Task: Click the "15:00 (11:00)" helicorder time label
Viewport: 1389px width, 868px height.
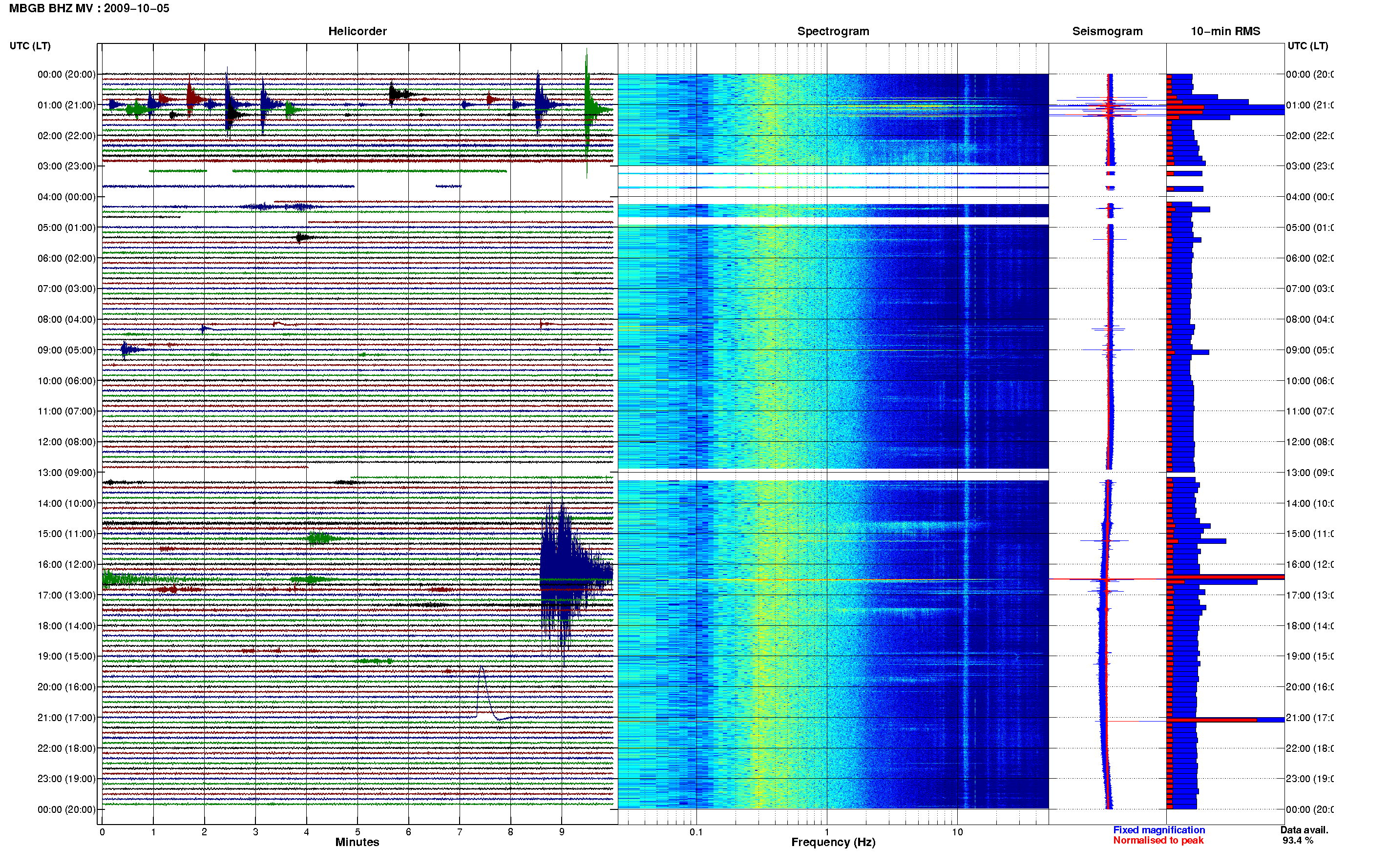Action: point(66,533)
